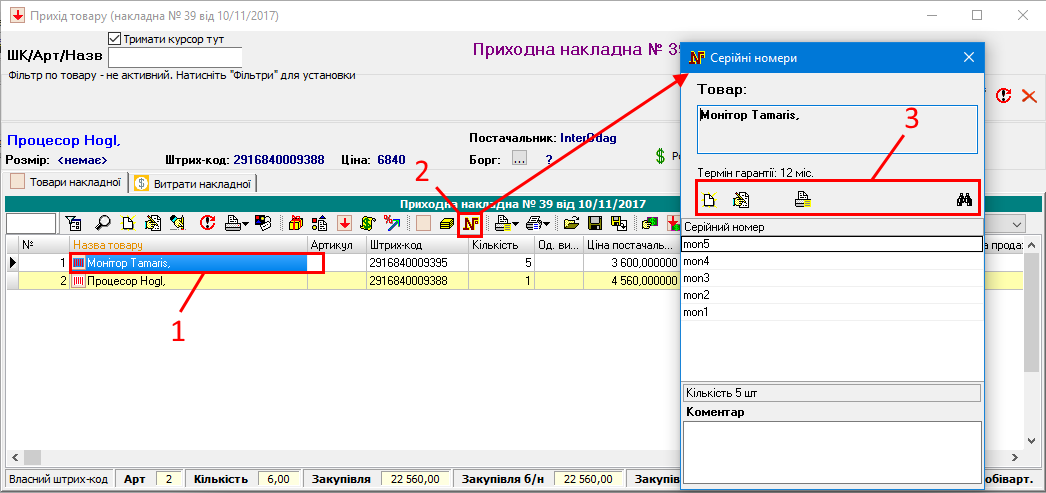This screenshot has height=493, width=1046.
Task: Click the open folder toolbar icon
Action: tap(572, 224)
